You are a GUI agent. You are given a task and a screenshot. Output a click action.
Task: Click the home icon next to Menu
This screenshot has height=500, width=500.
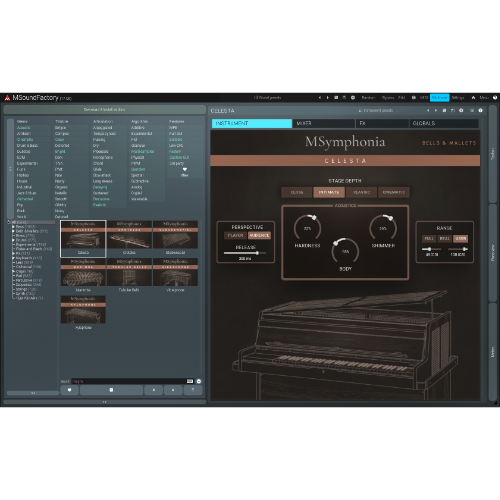473,98
